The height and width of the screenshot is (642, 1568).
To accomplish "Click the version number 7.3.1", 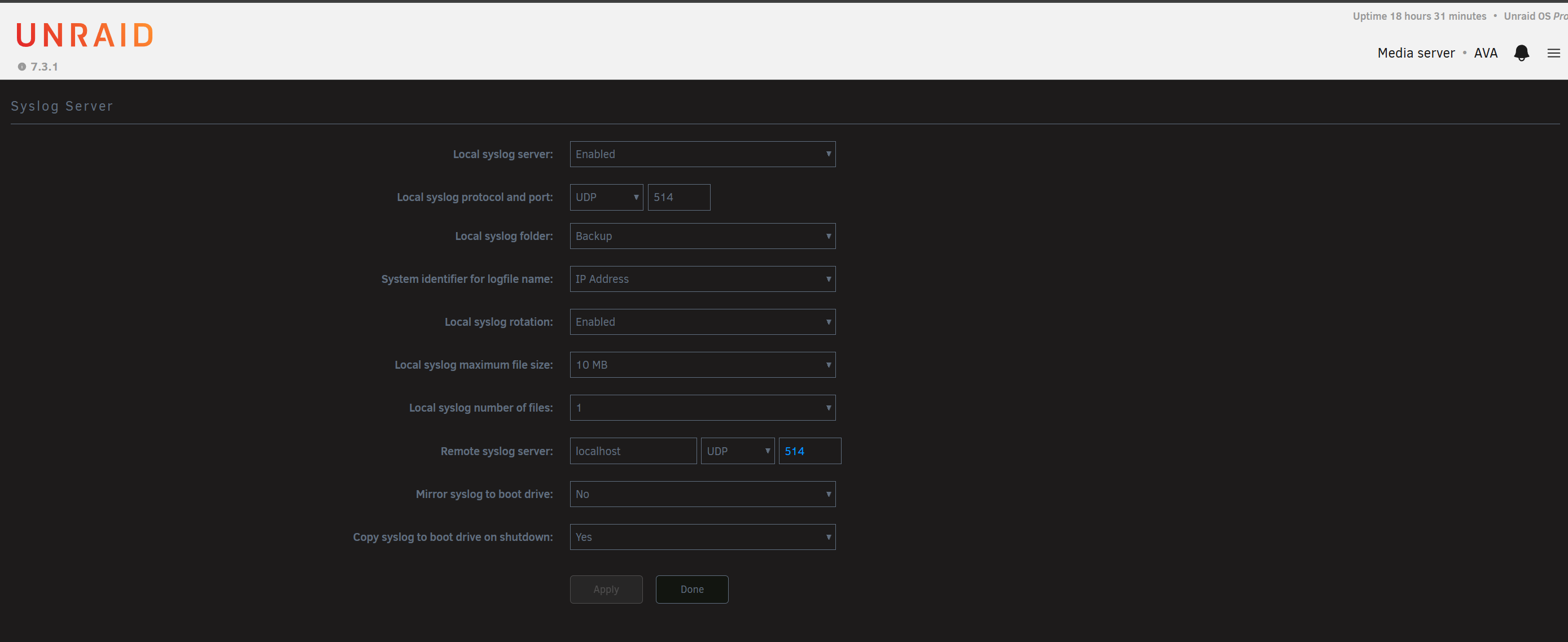I will coord(45,67).
